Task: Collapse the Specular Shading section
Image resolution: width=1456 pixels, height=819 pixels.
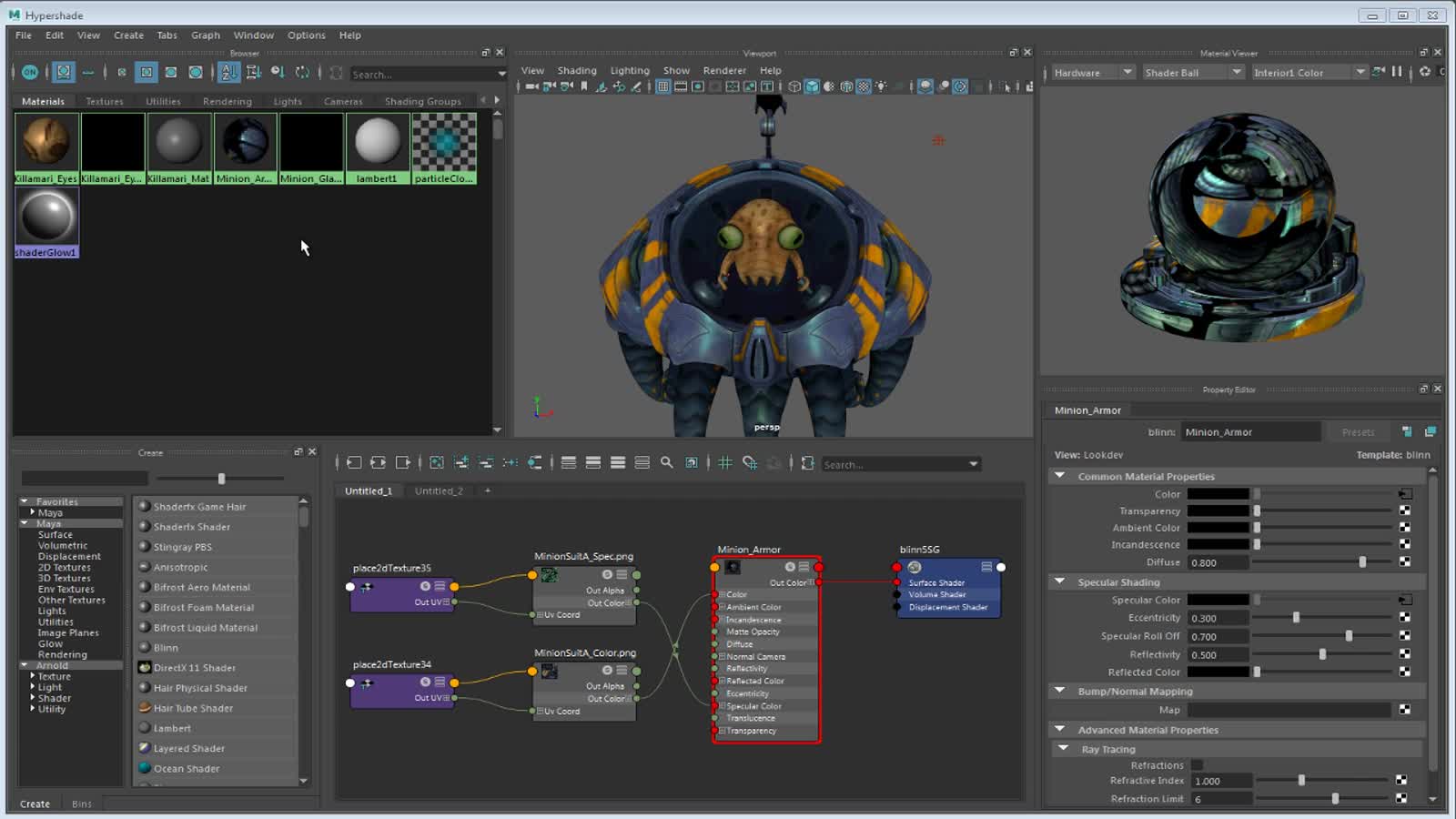Action: click(x=1059, y=581)
